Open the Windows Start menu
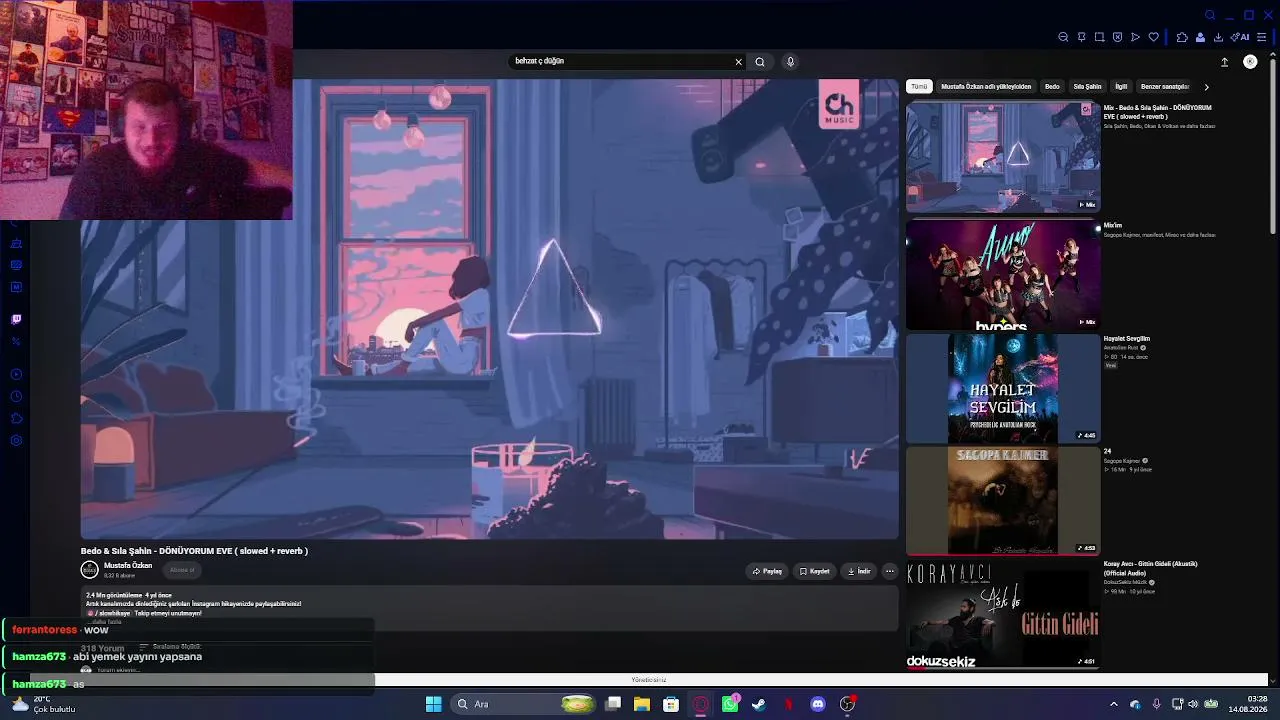 pyautogui.click(x=433, y=704)
